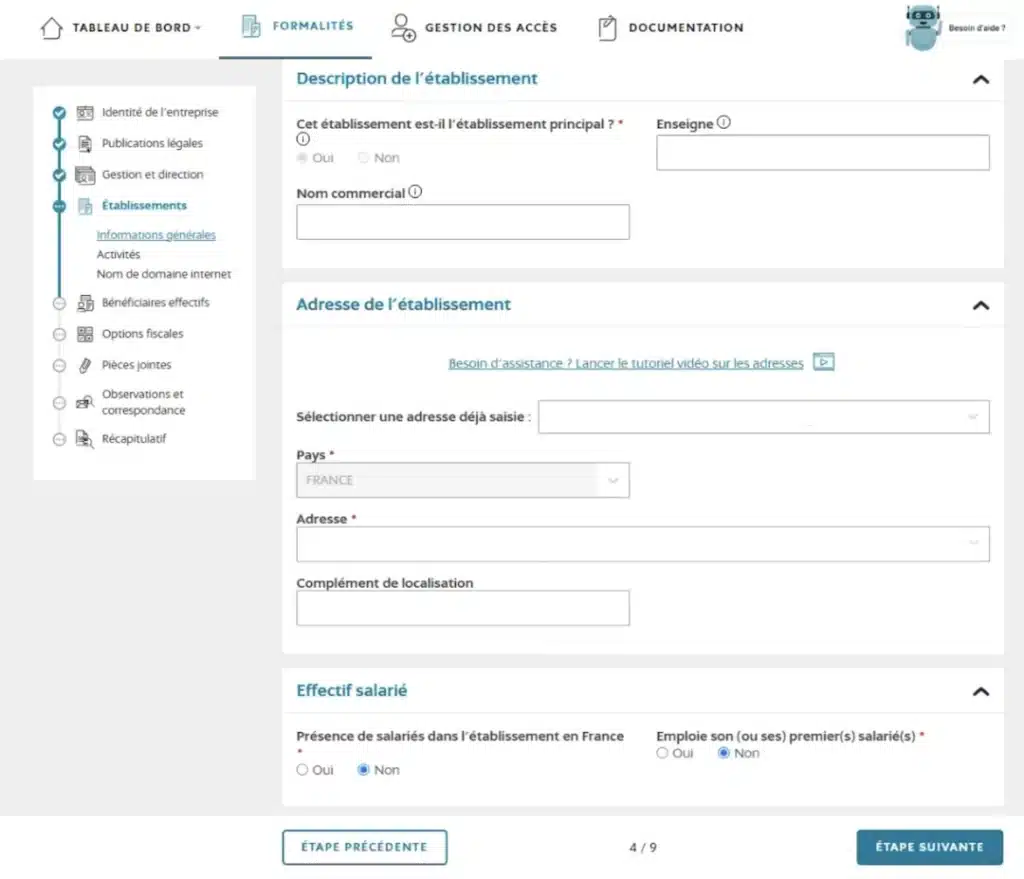Click the Récapitulatif step icon

point(86,438)
